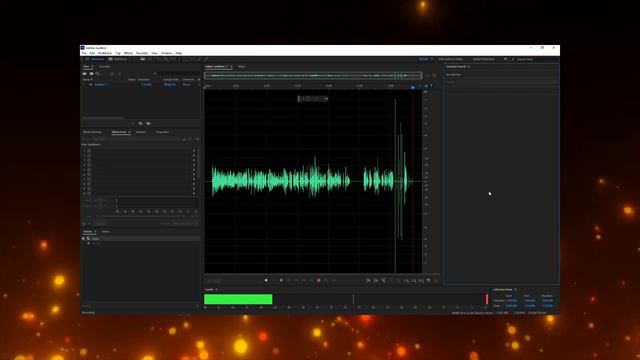Switch to the Media Browser tab
Screen dimensions: 640x360
92,132
